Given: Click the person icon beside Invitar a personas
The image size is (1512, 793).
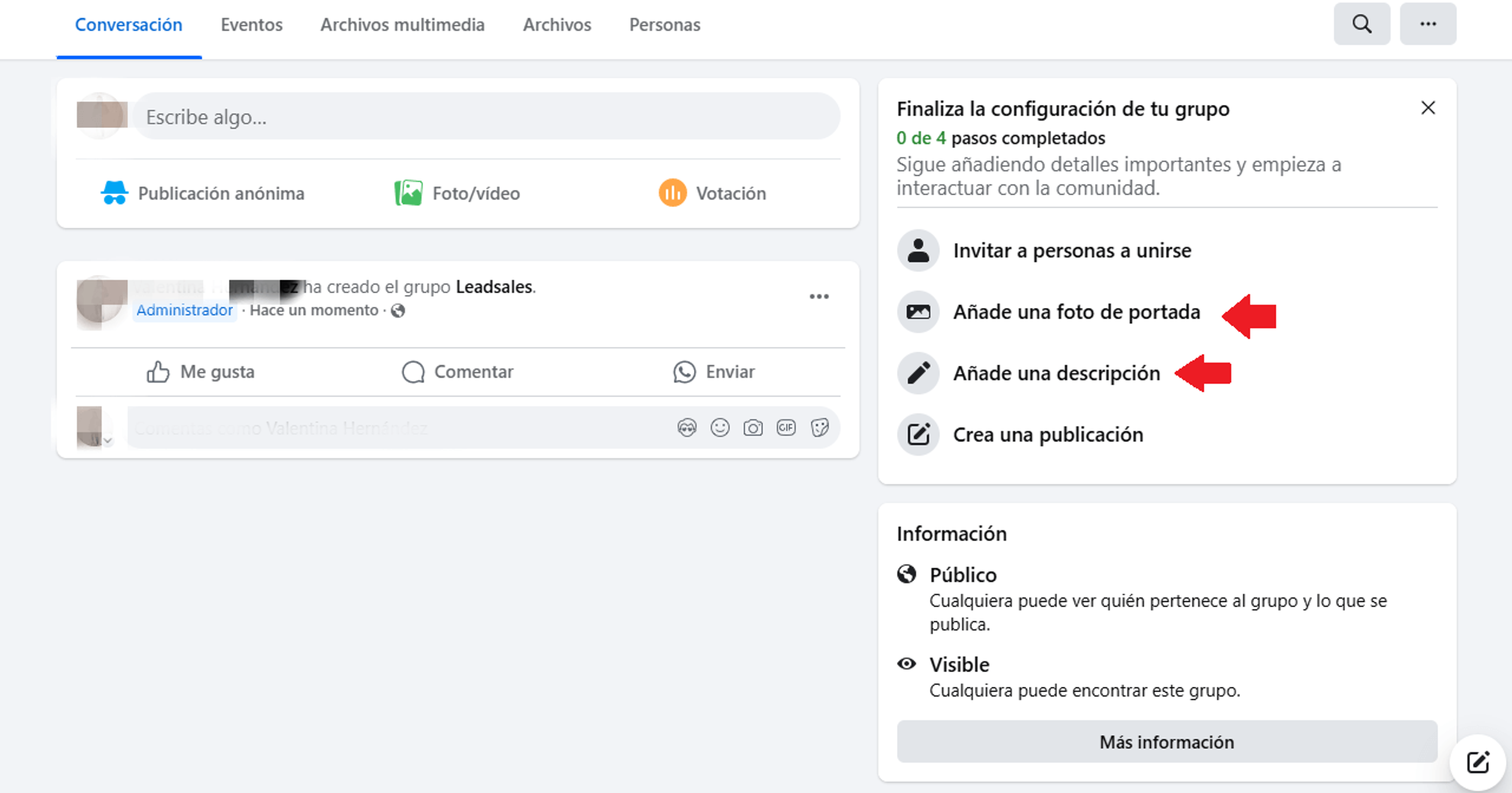Looking at the screenshot, I should pos(918,251).
